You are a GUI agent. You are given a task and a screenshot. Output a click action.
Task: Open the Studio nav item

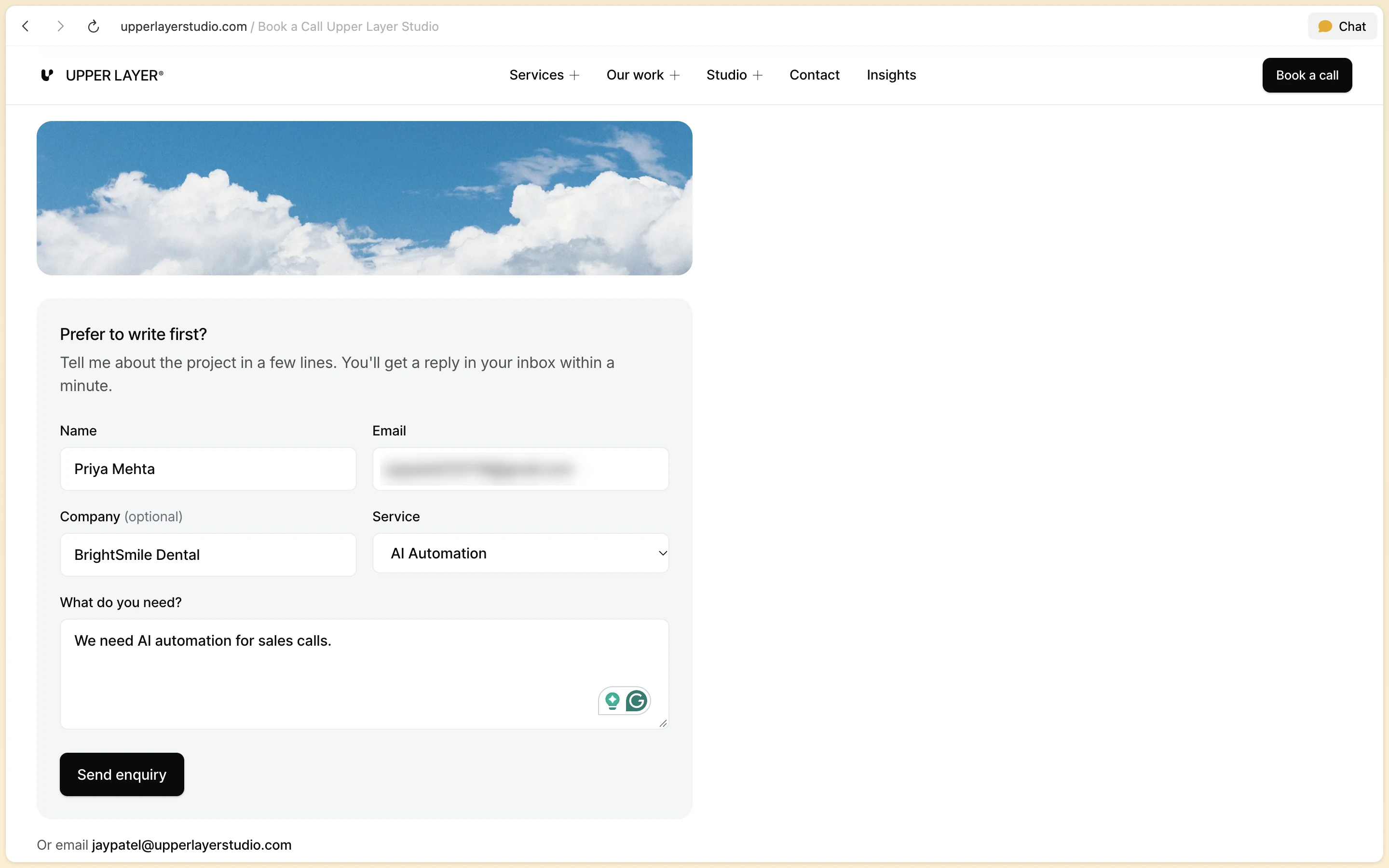(727, 75)
